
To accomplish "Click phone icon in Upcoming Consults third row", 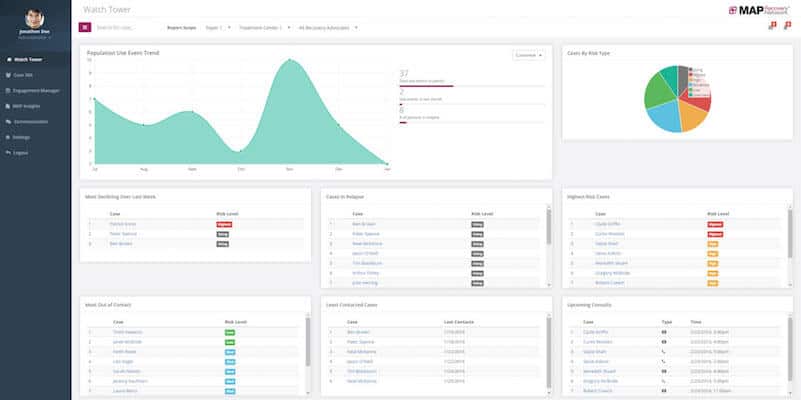I will [x=664, y=352].
